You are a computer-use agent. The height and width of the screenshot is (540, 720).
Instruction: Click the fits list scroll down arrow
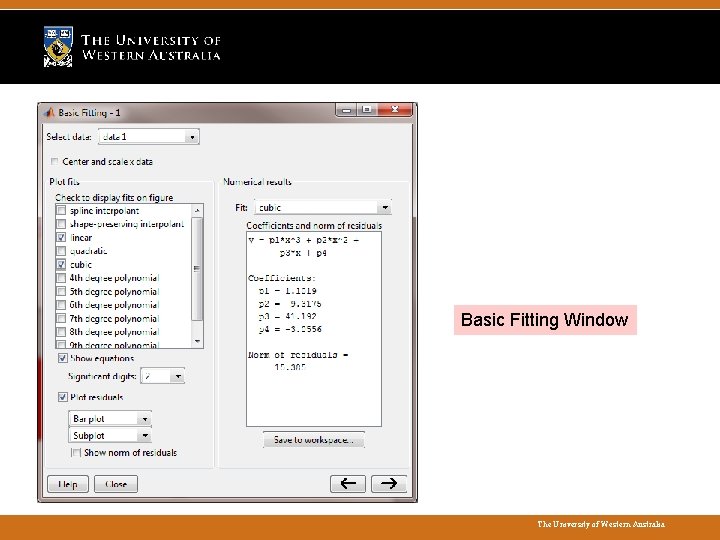197,341
